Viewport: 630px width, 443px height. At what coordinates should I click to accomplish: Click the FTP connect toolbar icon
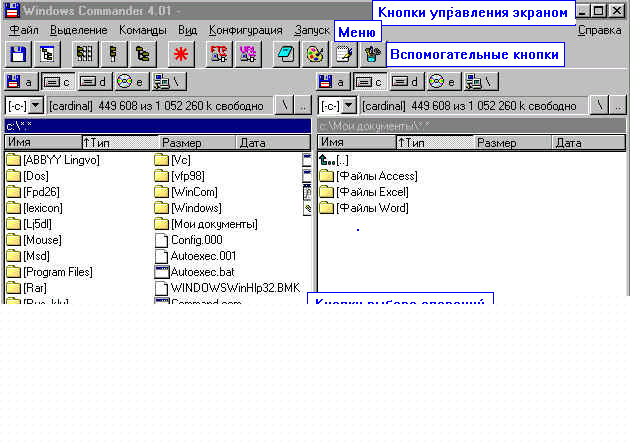pos(217,54)
